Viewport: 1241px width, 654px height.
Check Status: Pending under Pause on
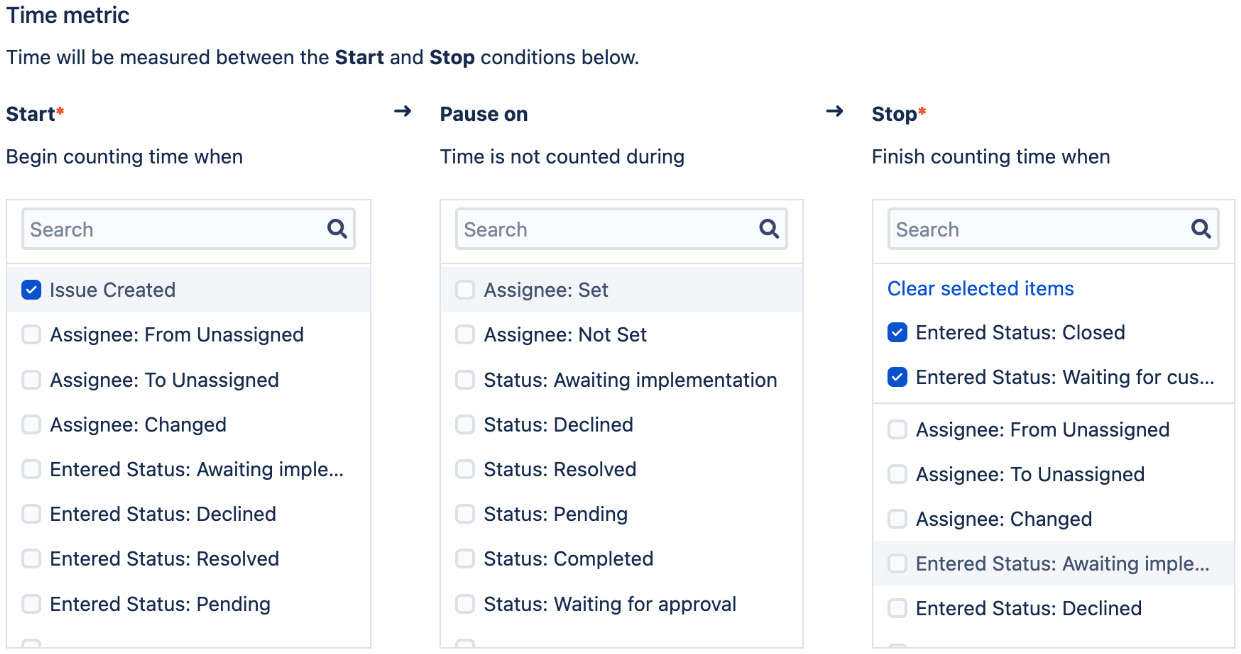click(x=465, y=514)
